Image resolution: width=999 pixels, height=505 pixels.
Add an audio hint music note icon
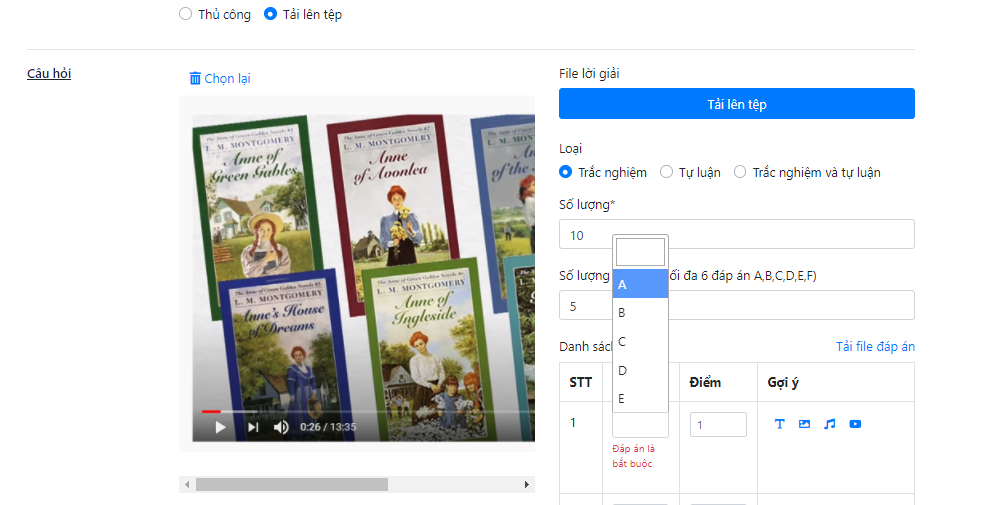(830, 424)
